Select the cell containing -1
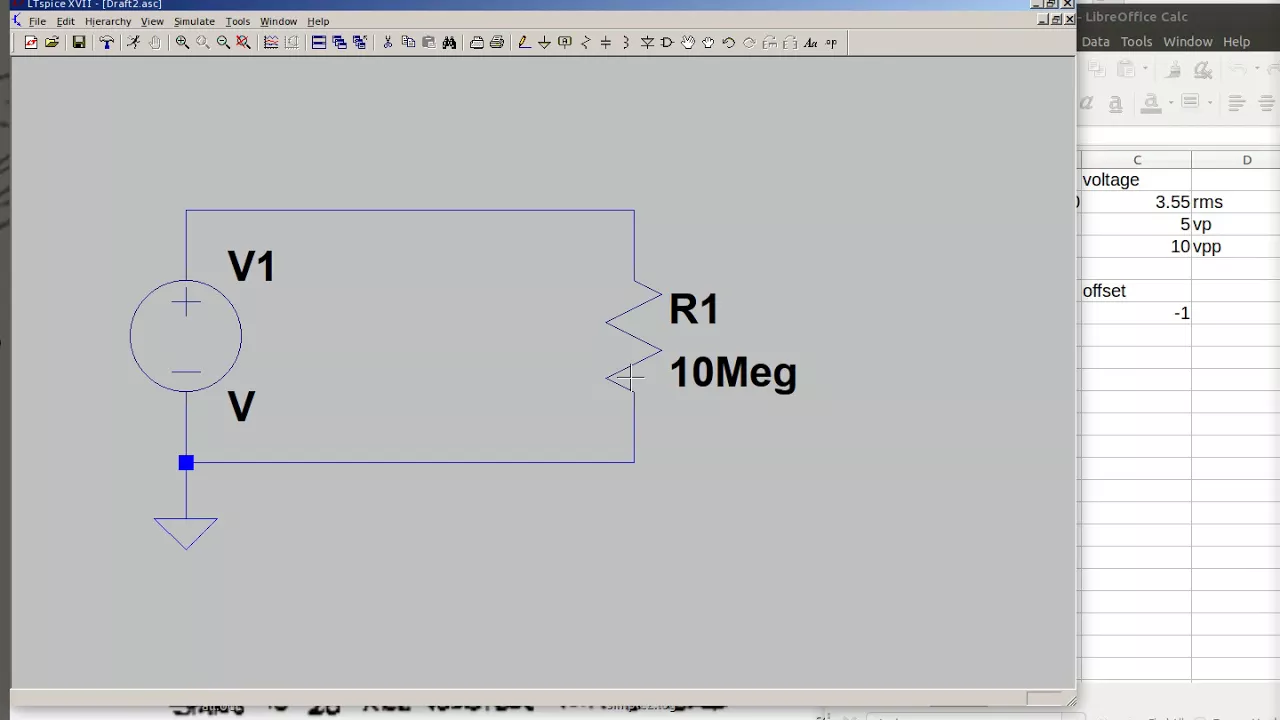This screenshot has width=1280, height=720. (x=1137, y=313)
